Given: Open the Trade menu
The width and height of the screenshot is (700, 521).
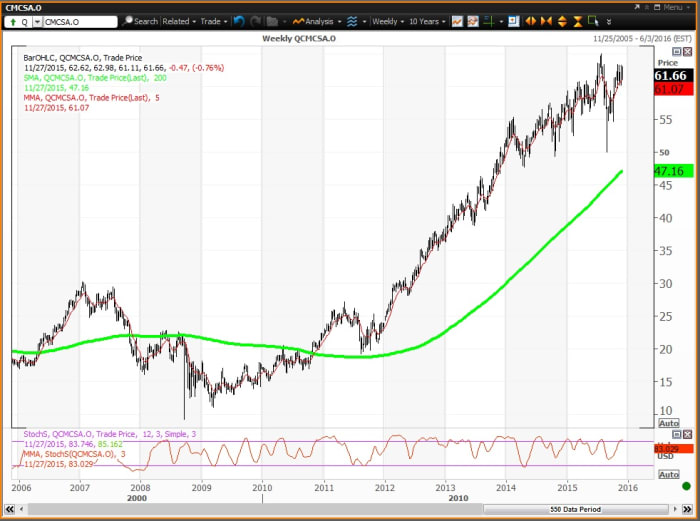Looking at the screenshot, I should [x=213, y=21].
